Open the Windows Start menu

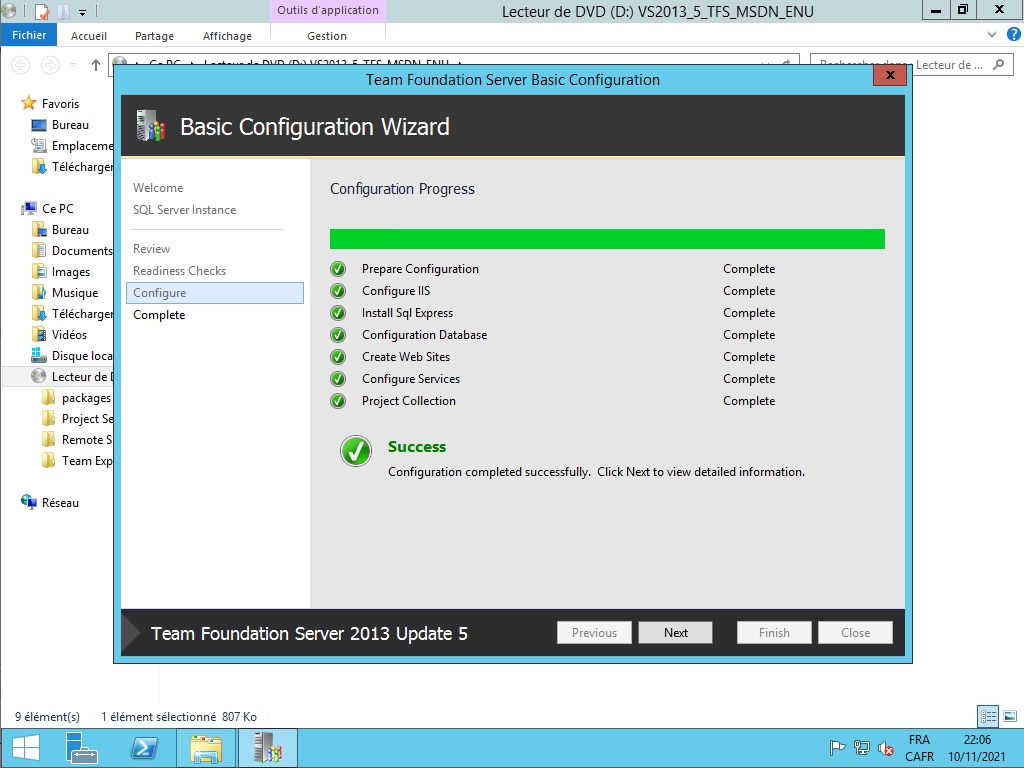click(x=25, y=748)
